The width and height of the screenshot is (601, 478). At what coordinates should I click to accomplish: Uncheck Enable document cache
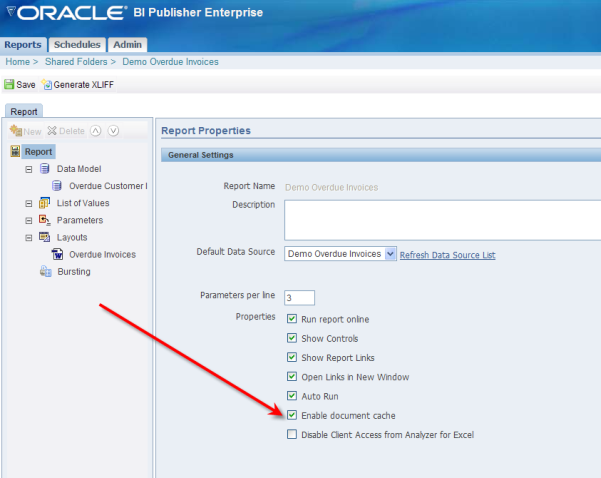(x=292, y=415)
